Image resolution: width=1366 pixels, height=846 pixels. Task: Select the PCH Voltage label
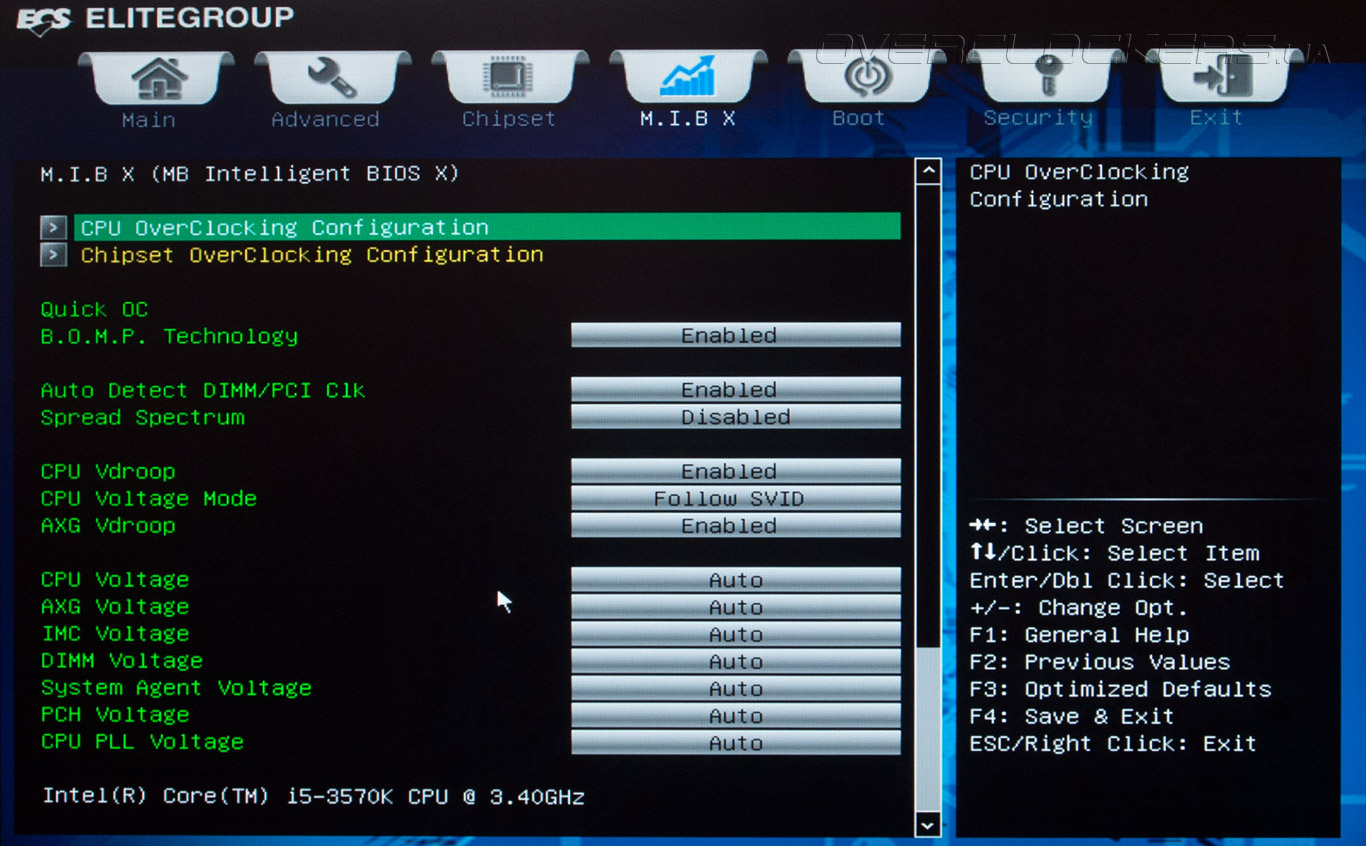115,715
